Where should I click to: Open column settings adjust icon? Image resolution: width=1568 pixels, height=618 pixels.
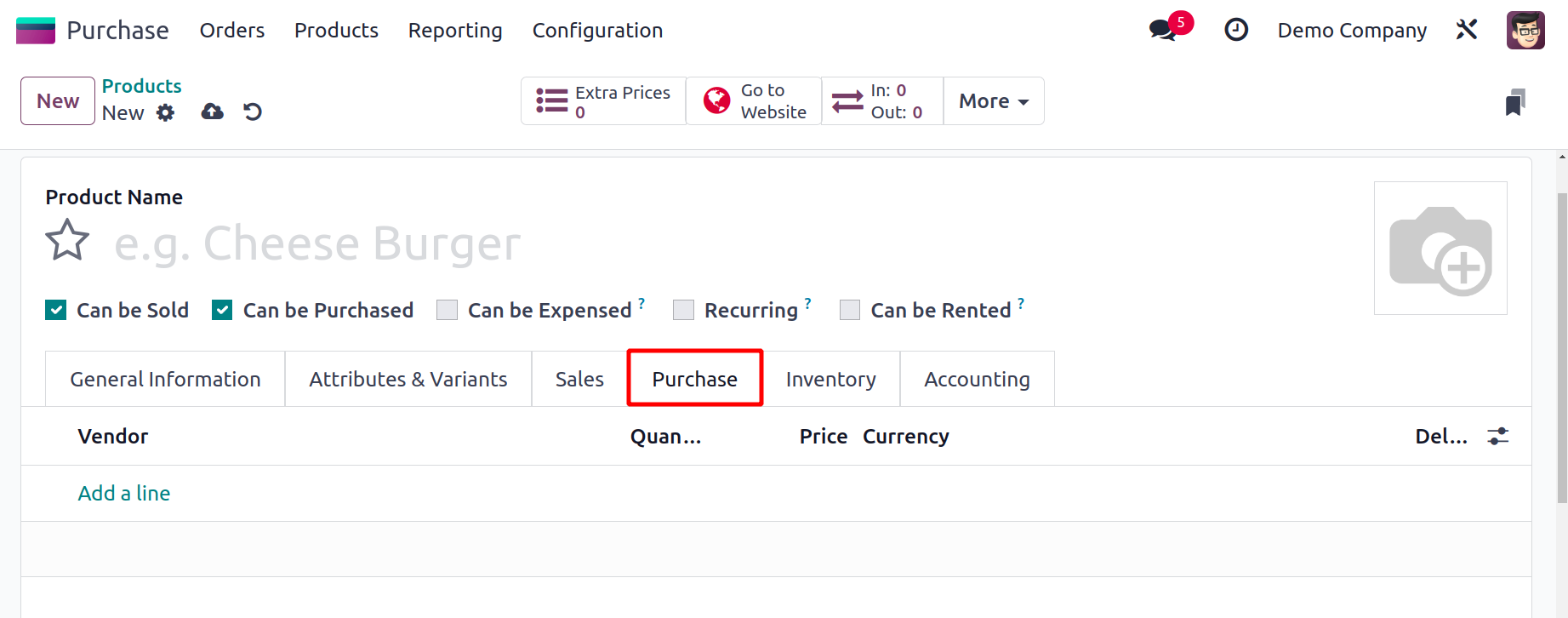1497,437
